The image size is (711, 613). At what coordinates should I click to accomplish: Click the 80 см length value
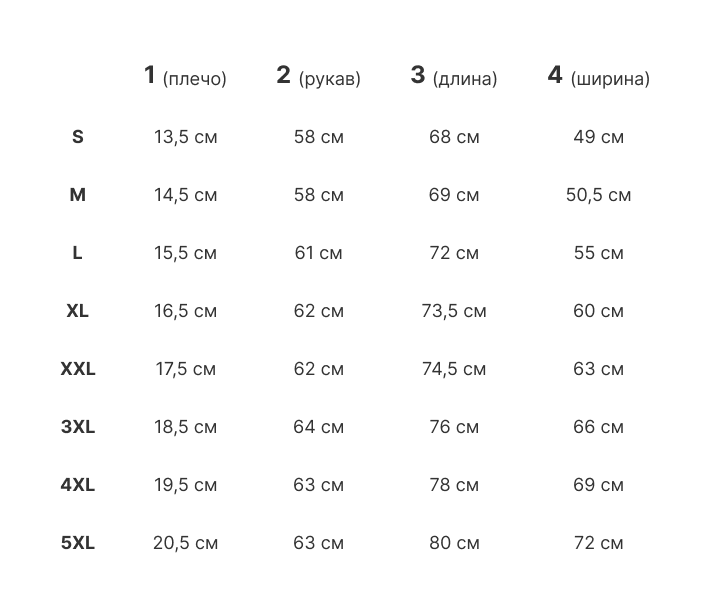453,543
